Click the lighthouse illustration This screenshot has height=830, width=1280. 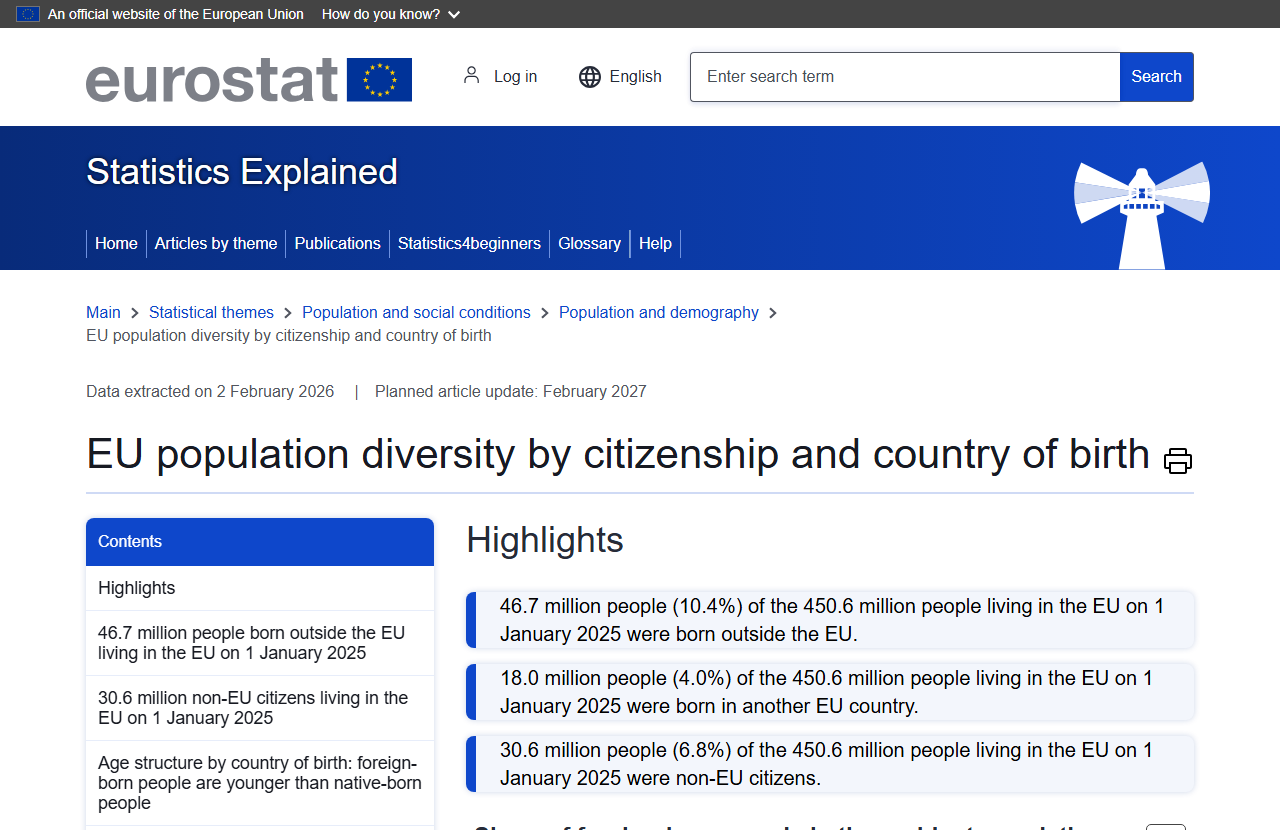click(1142, 215)
